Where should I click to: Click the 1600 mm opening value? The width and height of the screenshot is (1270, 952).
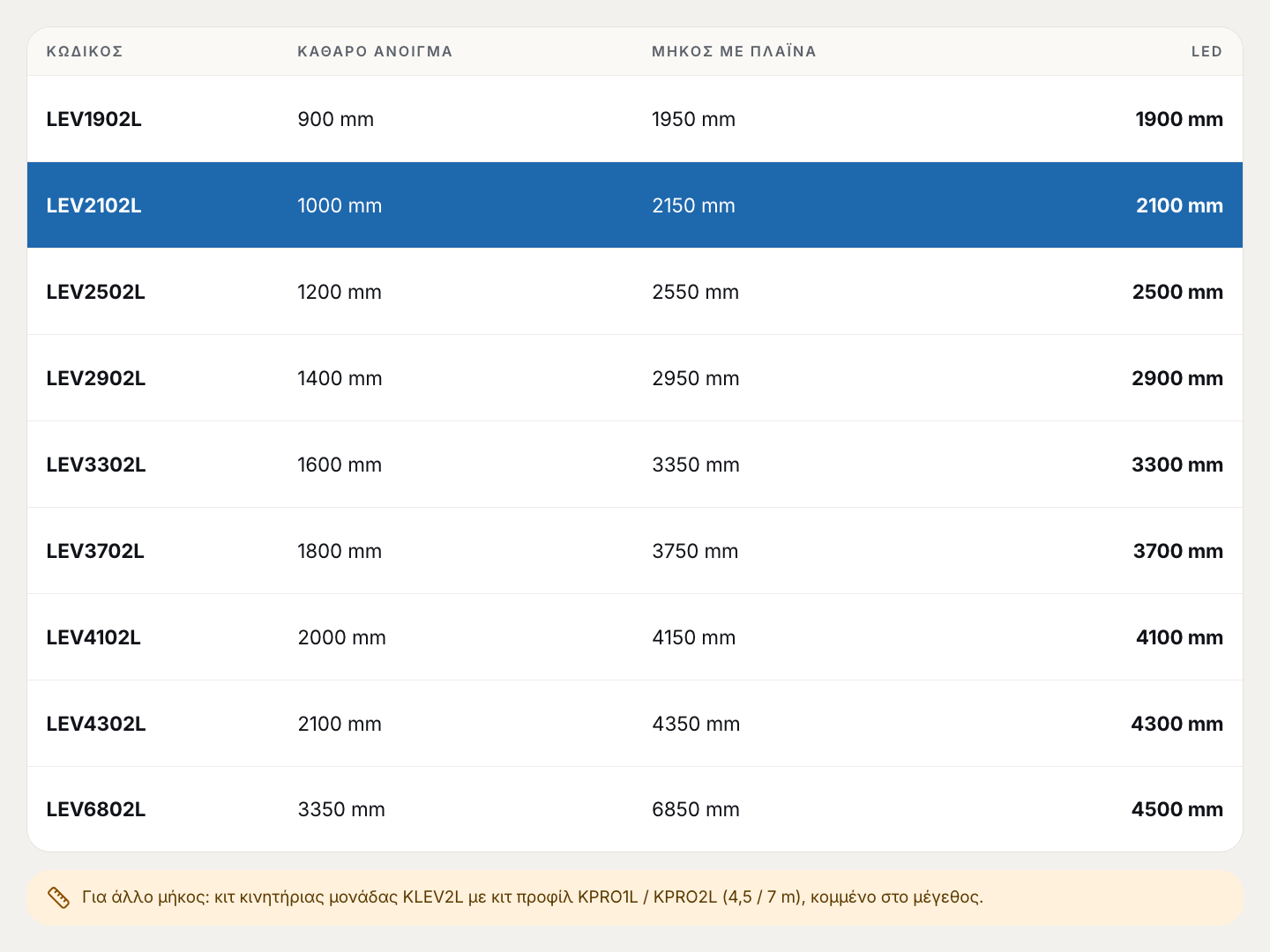coord(340,465)
